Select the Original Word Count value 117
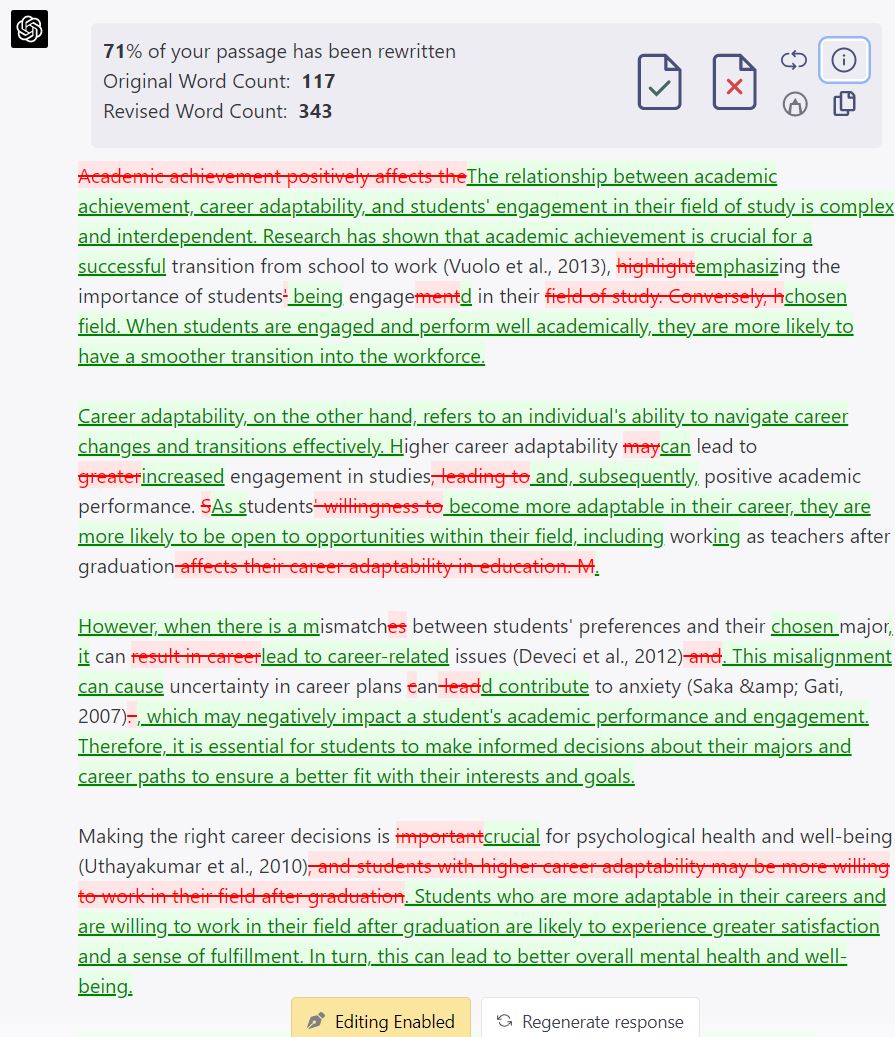Image resolution: width=895 pixels, height=1037 pixels. click(319, 81)
